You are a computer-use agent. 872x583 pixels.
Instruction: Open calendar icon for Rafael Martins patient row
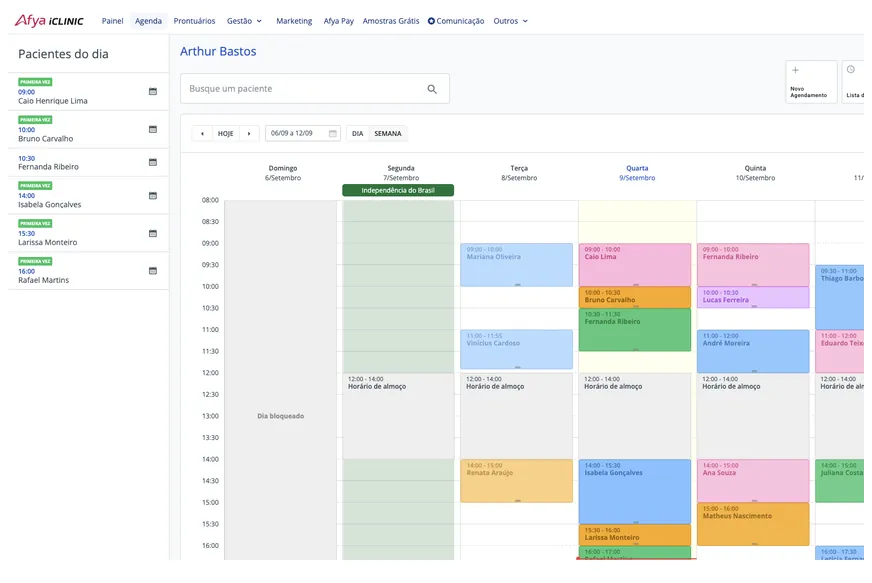153,271
